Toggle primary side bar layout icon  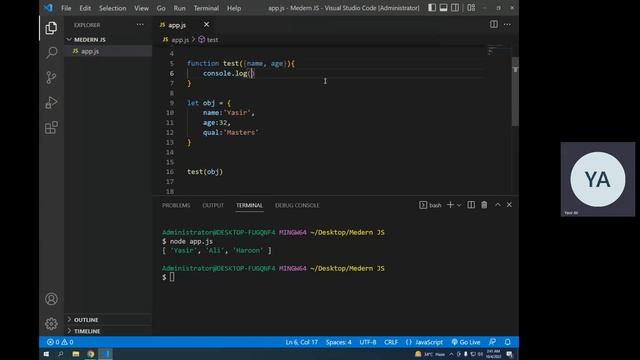pos(432,8)
